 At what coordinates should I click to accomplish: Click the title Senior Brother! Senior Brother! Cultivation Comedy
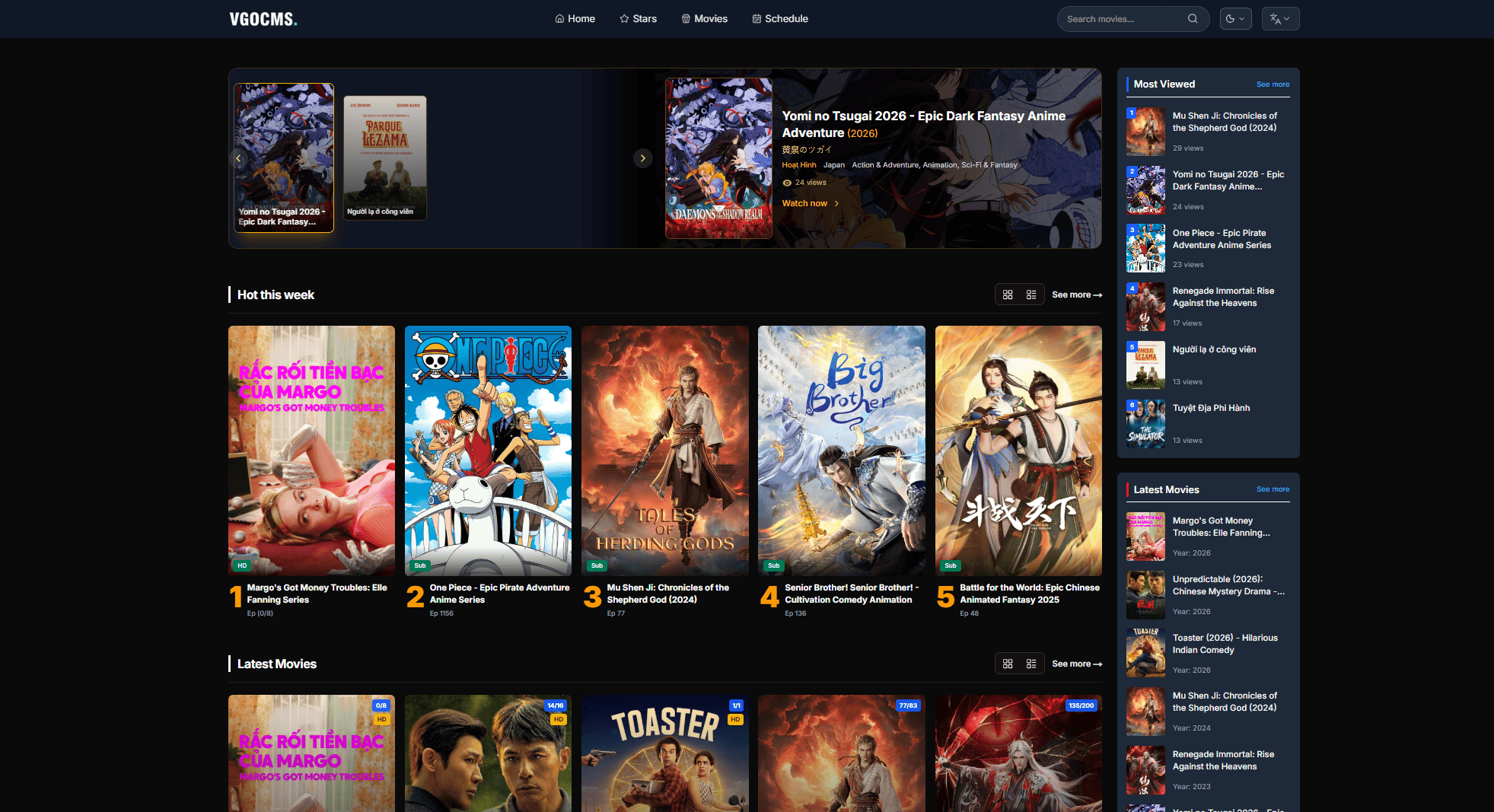coord(852,594)
